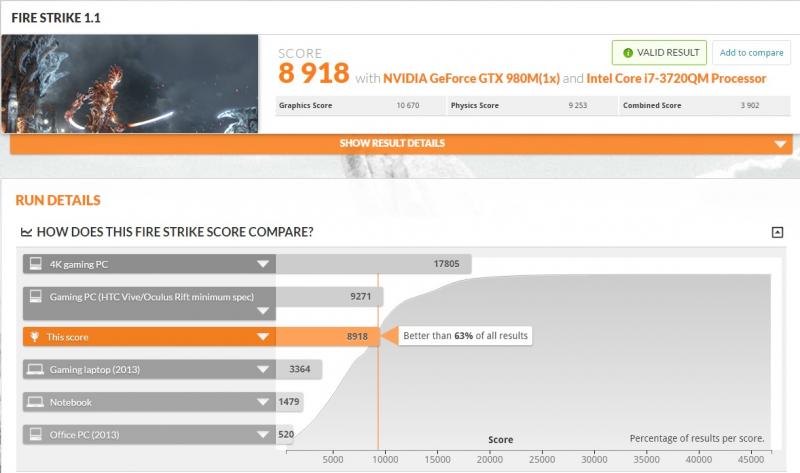Click the Percentage of results per score text

[697, 438]
